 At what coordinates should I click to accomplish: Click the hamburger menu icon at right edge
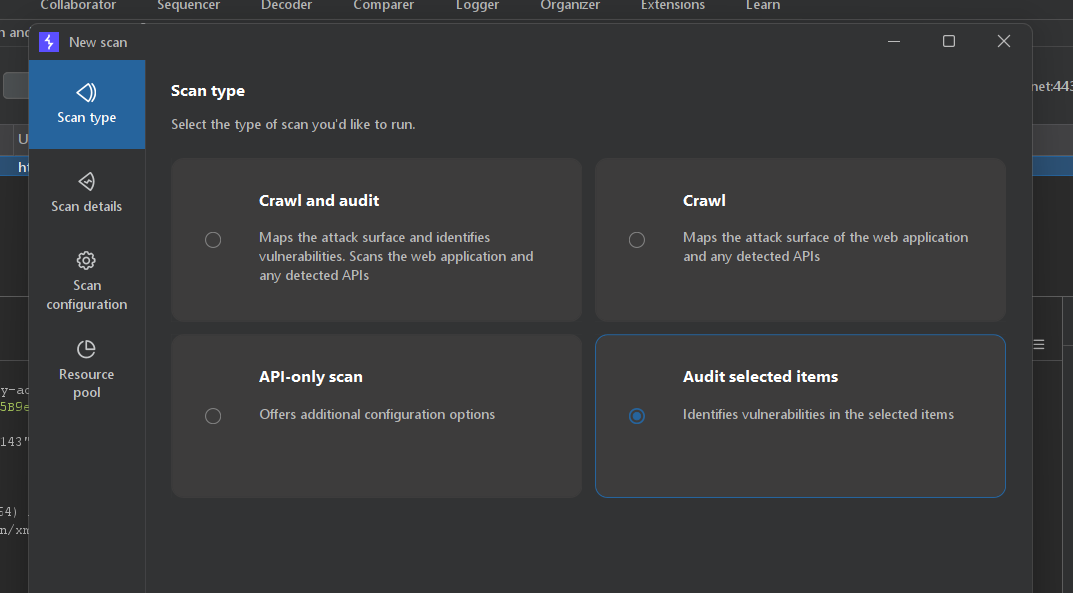coord(1039,344)
